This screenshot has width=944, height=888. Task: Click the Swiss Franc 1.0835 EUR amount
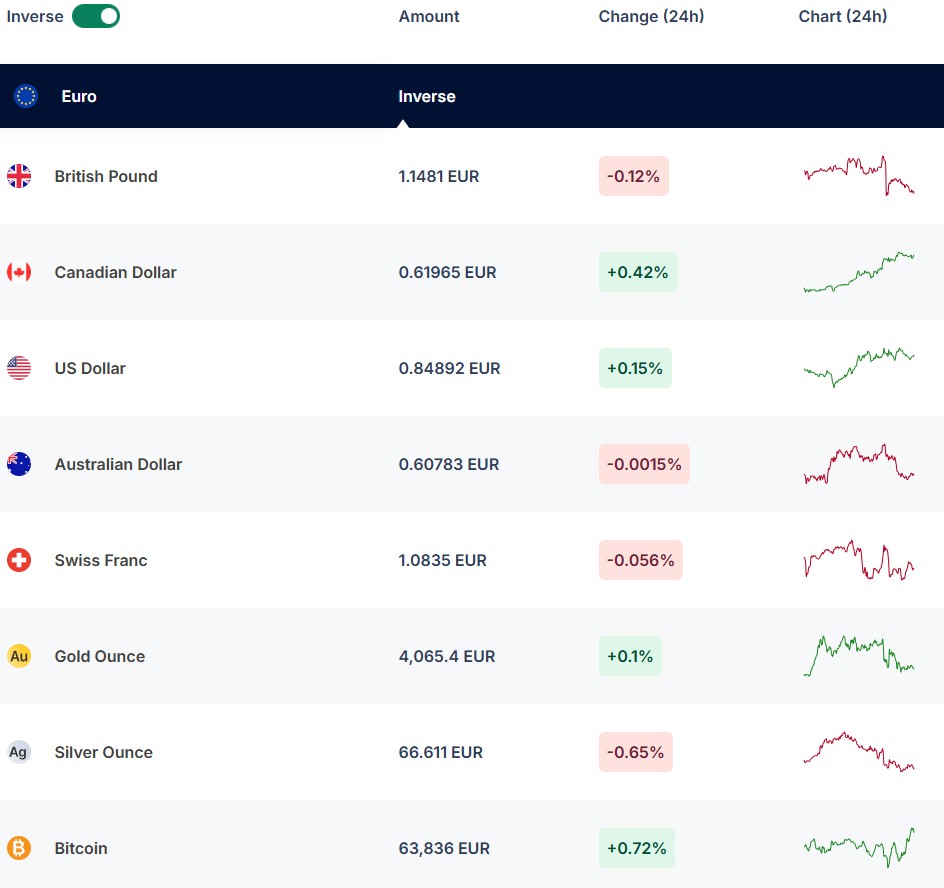442,560
